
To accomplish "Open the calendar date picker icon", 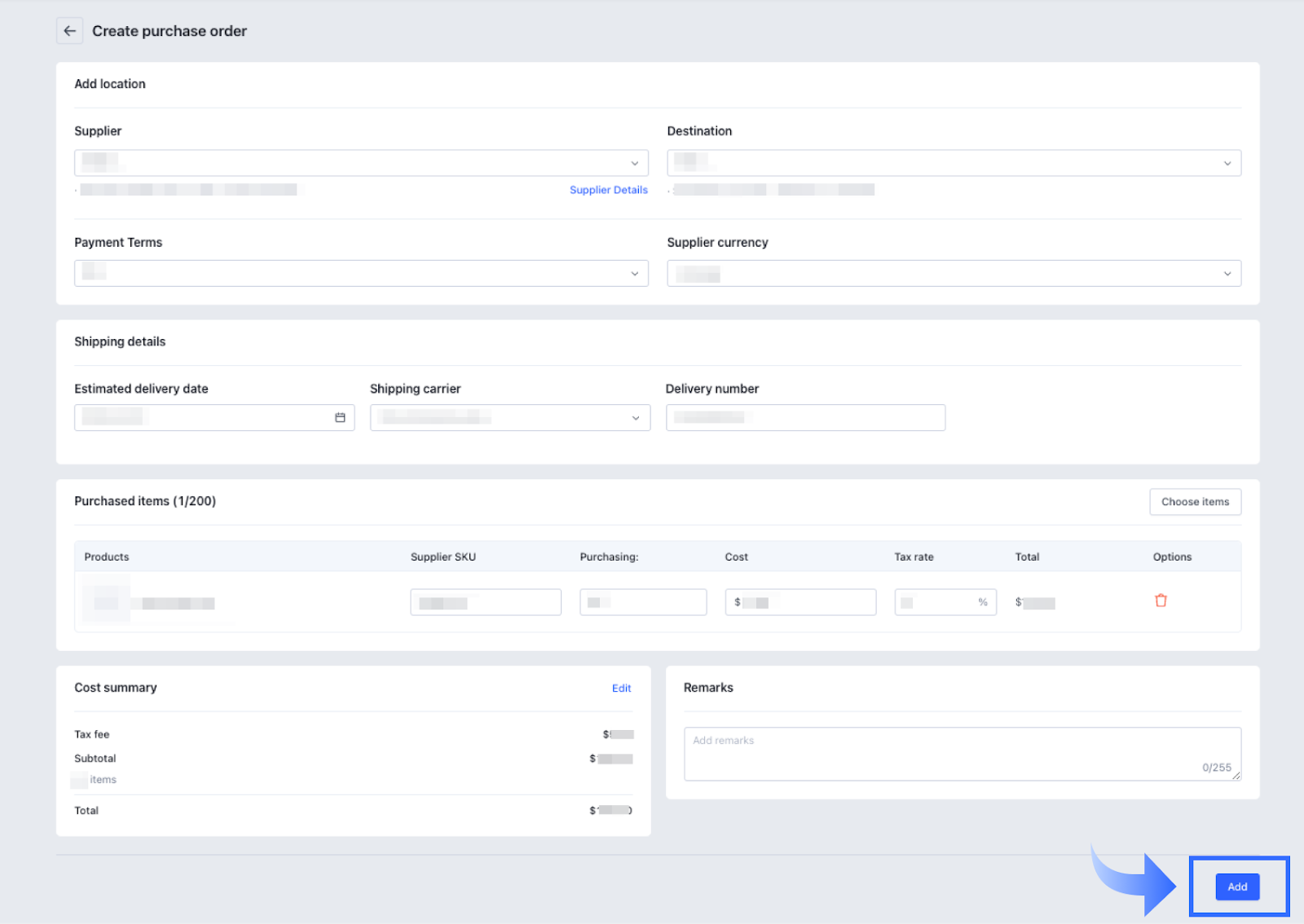I will click(340, 418).
